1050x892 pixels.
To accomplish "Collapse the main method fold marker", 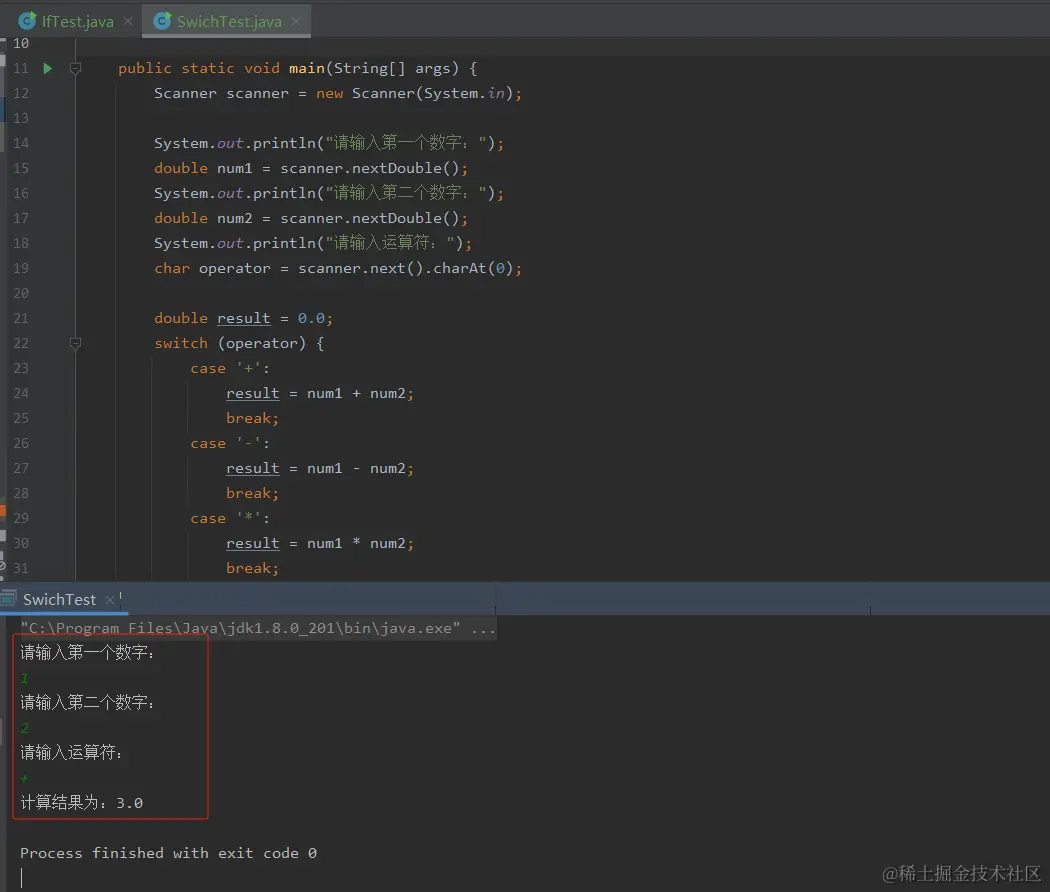I will (76, 68).
